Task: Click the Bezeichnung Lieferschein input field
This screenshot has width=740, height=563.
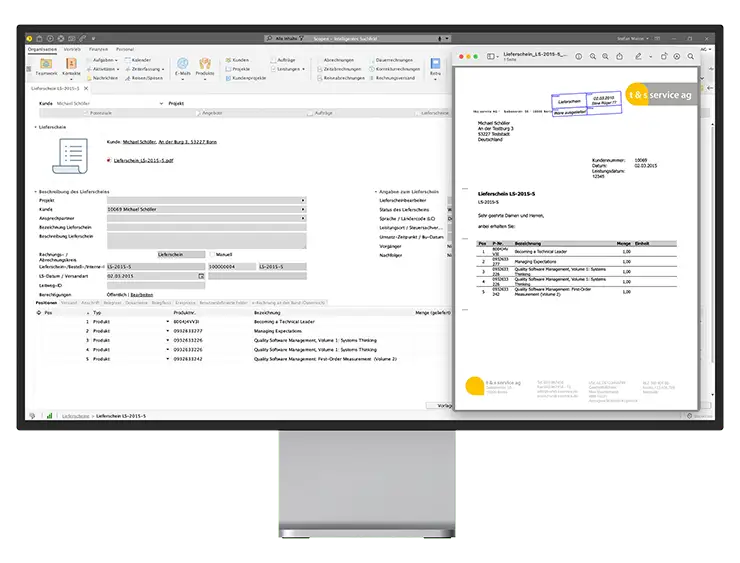Action: pos(206,227)
